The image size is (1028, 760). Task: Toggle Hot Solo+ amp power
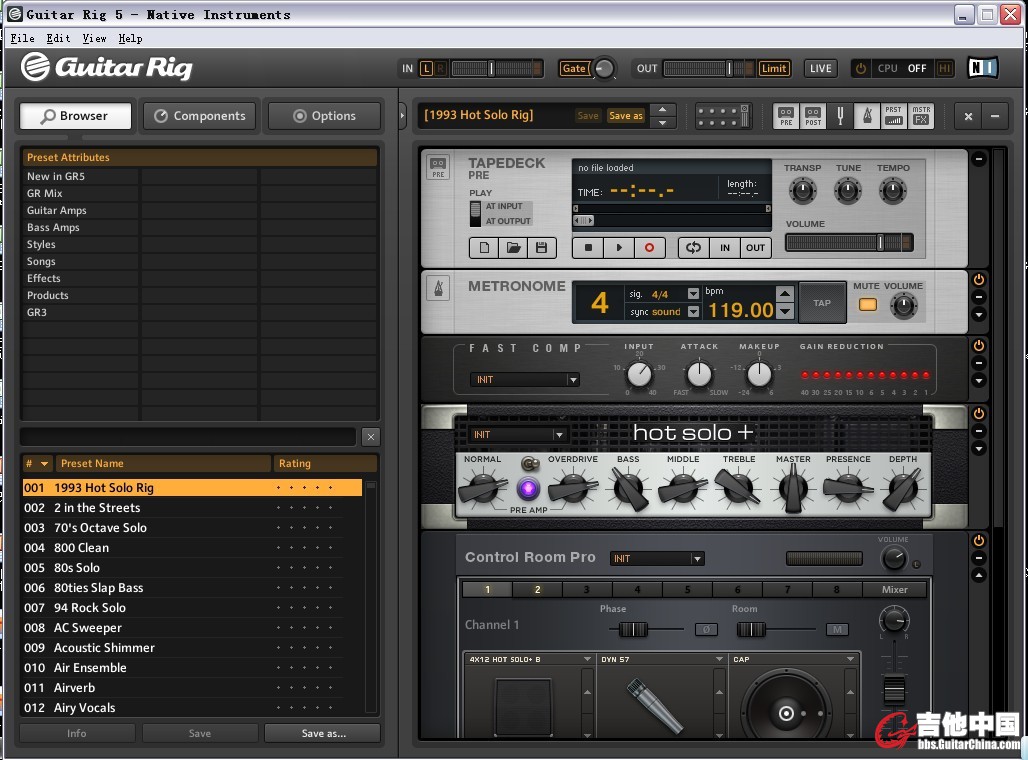click(979, 414)
